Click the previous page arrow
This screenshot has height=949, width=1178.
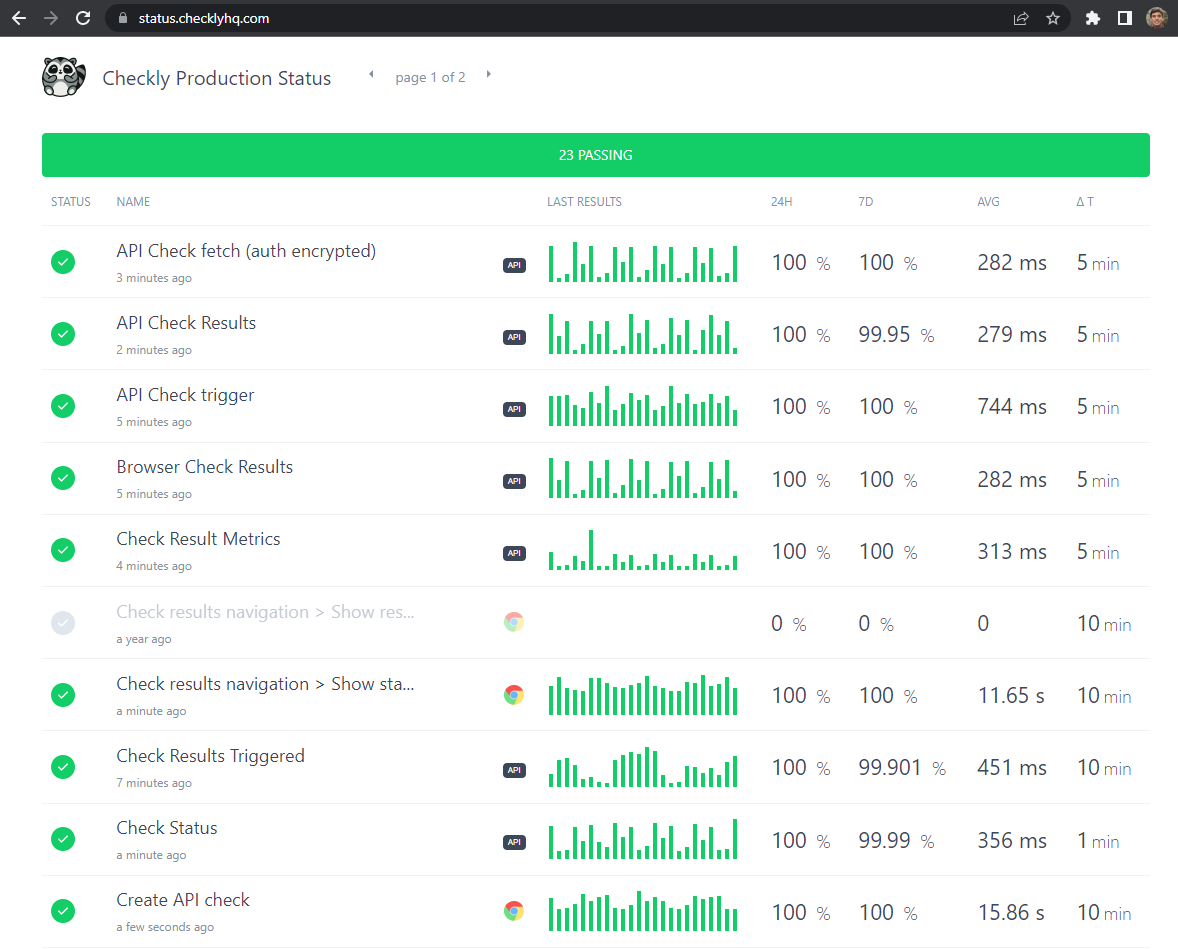pos(370,74)
